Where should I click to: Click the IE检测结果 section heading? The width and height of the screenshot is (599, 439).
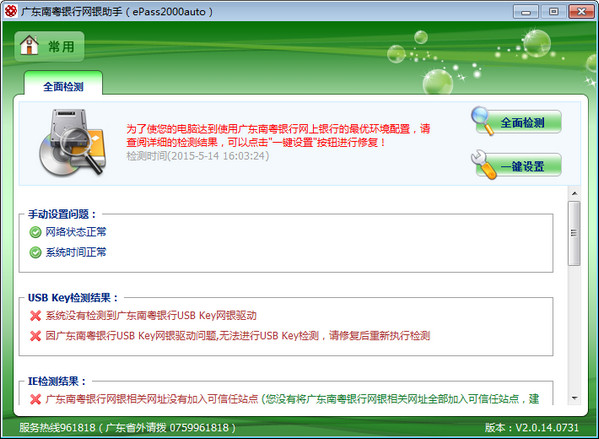pyautogui.click(x=57, y=381)
